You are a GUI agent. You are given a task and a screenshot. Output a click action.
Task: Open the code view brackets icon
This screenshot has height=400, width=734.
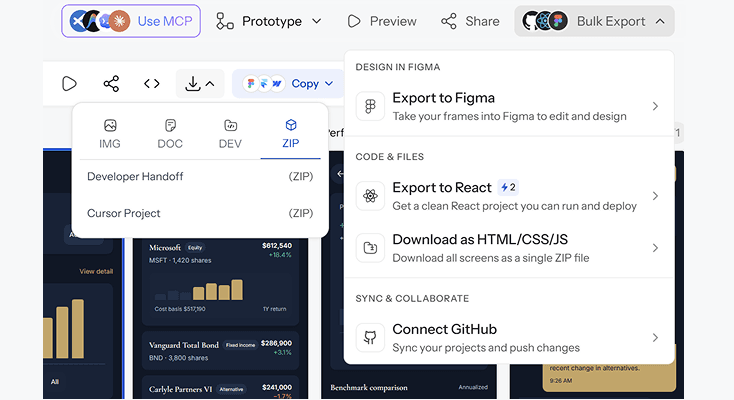coord(152,84)
